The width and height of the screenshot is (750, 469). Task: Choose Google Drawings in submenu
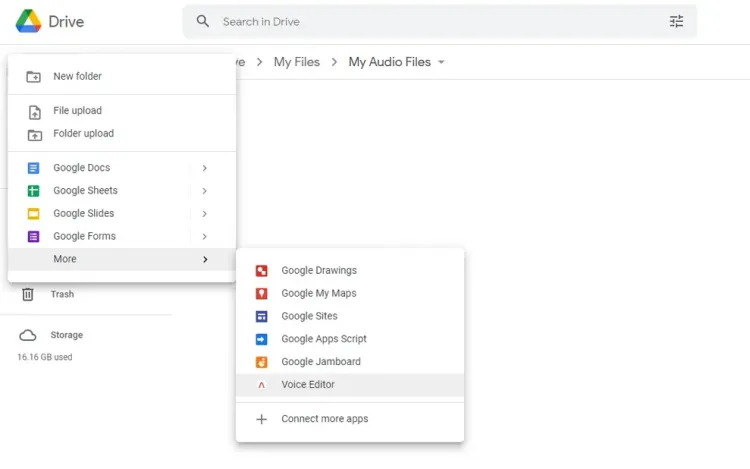click(x=350, y=271)
